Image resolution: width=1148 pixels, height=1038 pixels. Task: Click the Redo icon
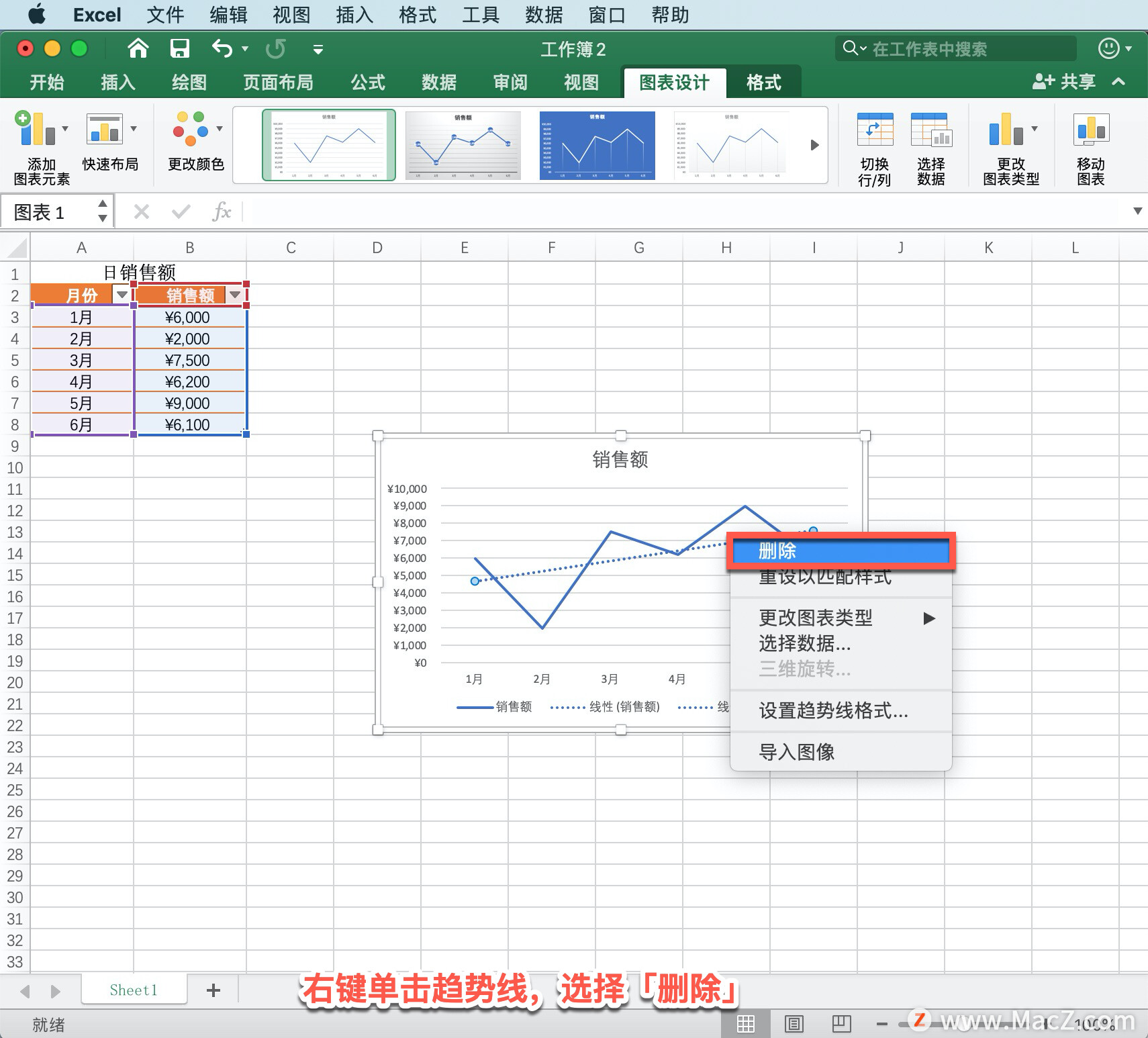(x=276, y=48)
